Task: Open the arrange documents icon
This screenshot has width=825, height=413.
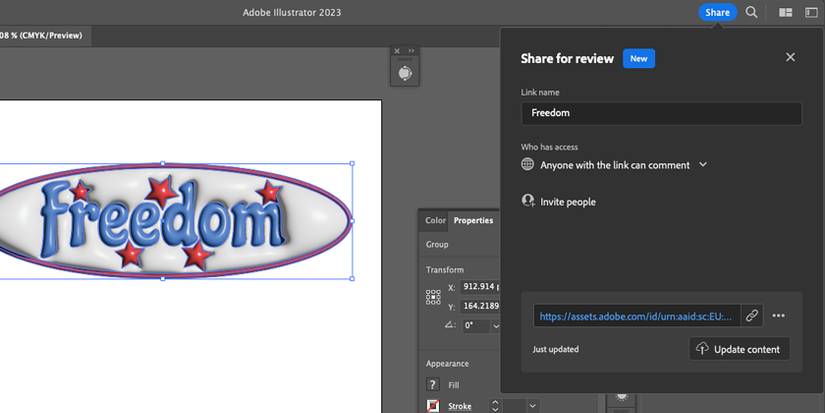Action: [x=786, y=12]
